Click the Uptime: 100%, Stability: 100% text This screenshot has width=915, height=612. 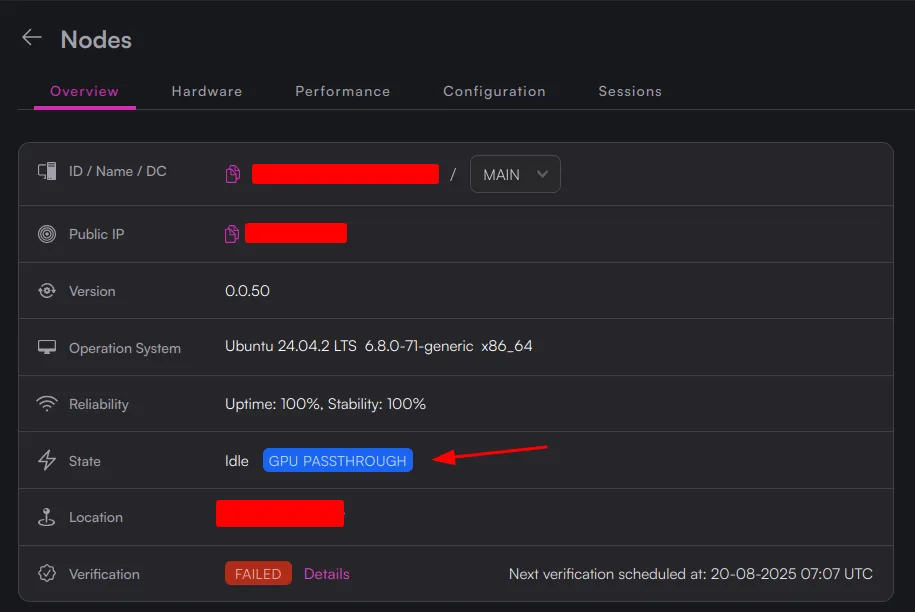[325, 404]
